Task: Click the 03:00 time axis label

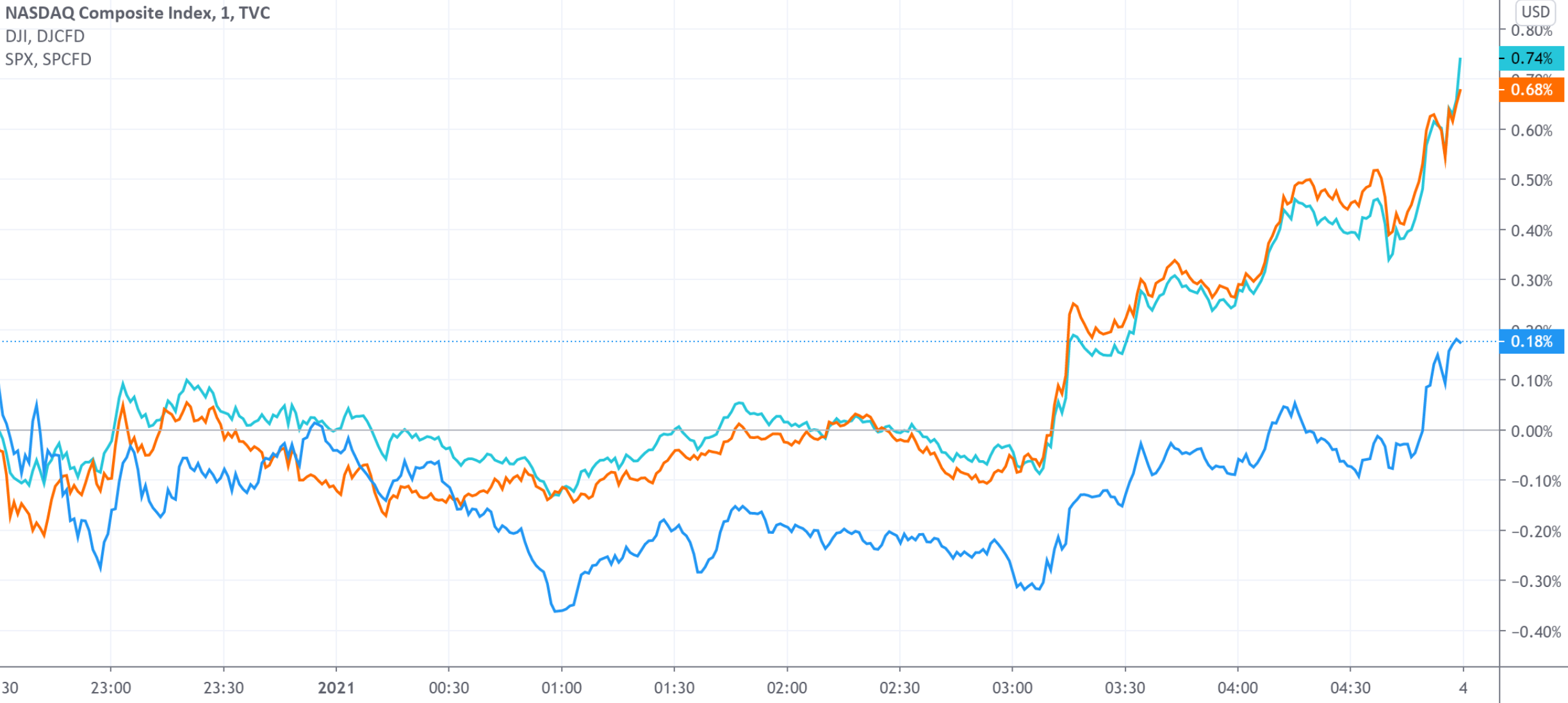Action: click(x=1012, y=688)
